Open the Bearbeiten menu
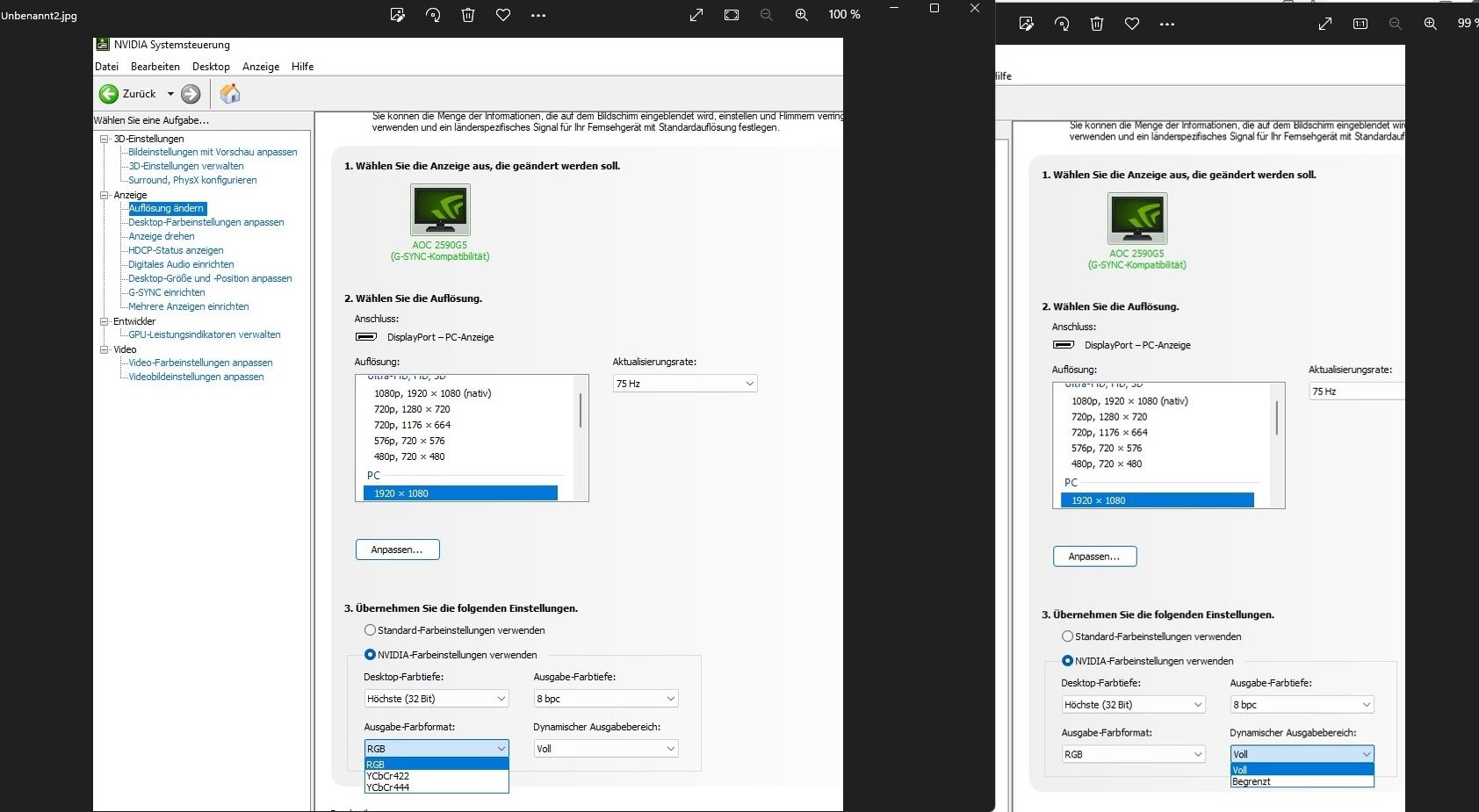 [155, 67]
